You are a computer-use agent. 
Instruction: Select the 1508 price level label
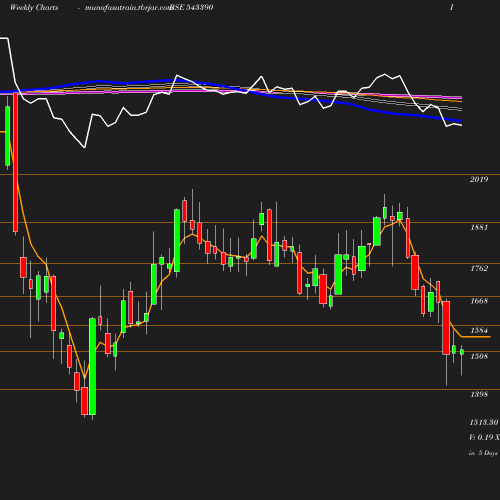click(479, 356)
